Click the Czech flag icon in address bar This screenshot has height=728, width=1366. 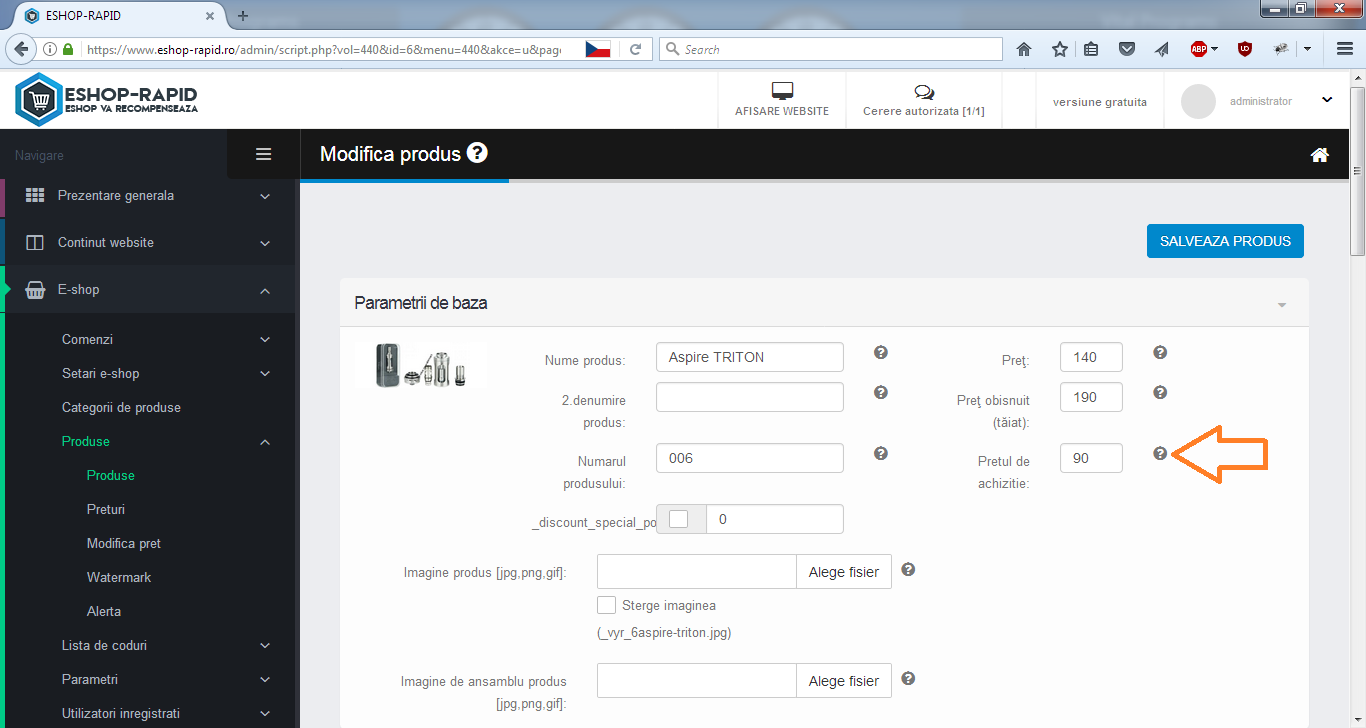click(598, 49)
